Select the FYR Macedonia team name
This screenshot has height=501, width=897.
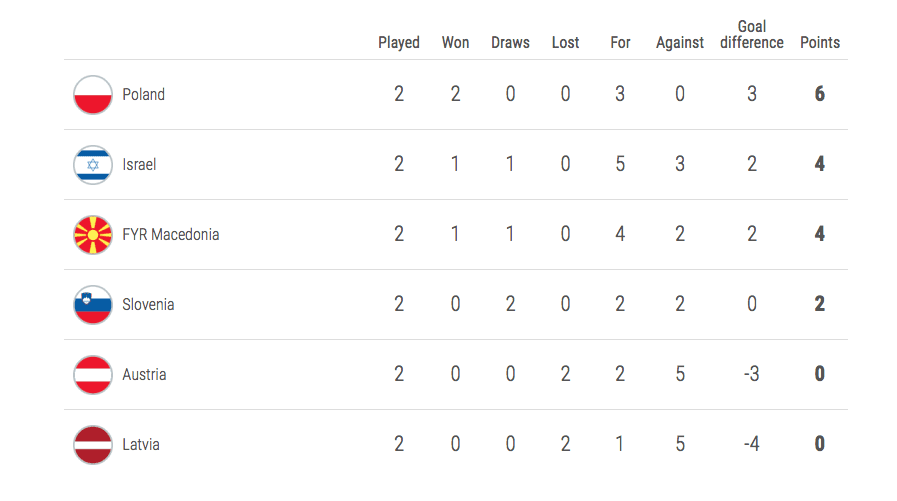point(171,235)
